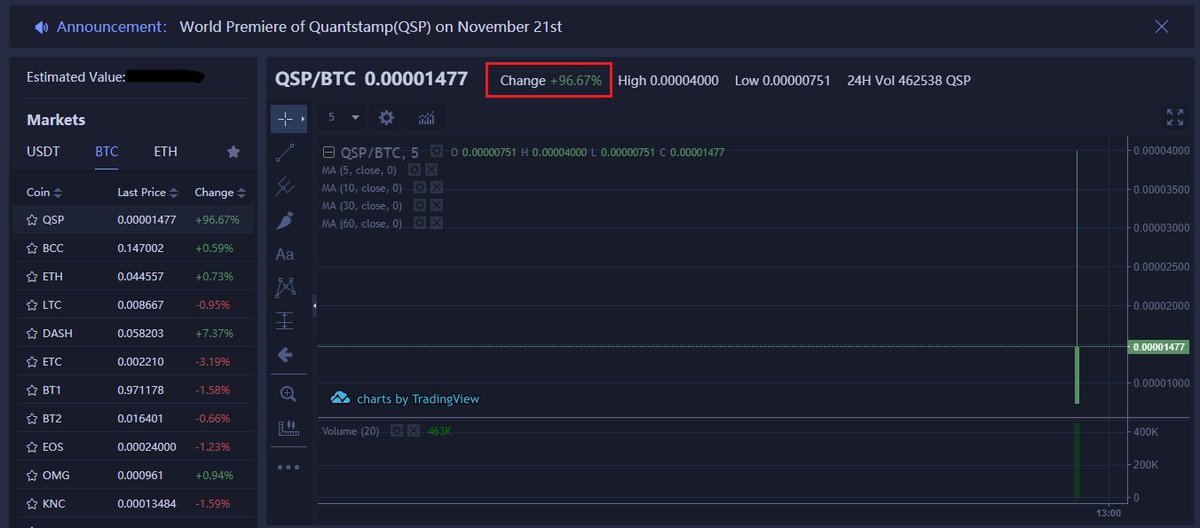Select the measure ruler tool

point(287,428)
